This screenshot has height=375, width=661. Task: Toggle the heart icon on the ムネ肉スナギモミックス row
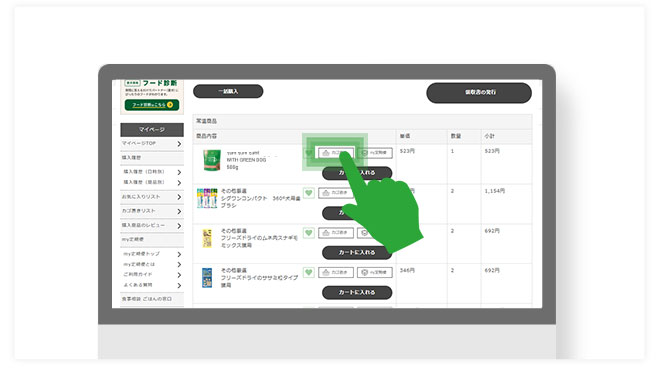(309, 233)
